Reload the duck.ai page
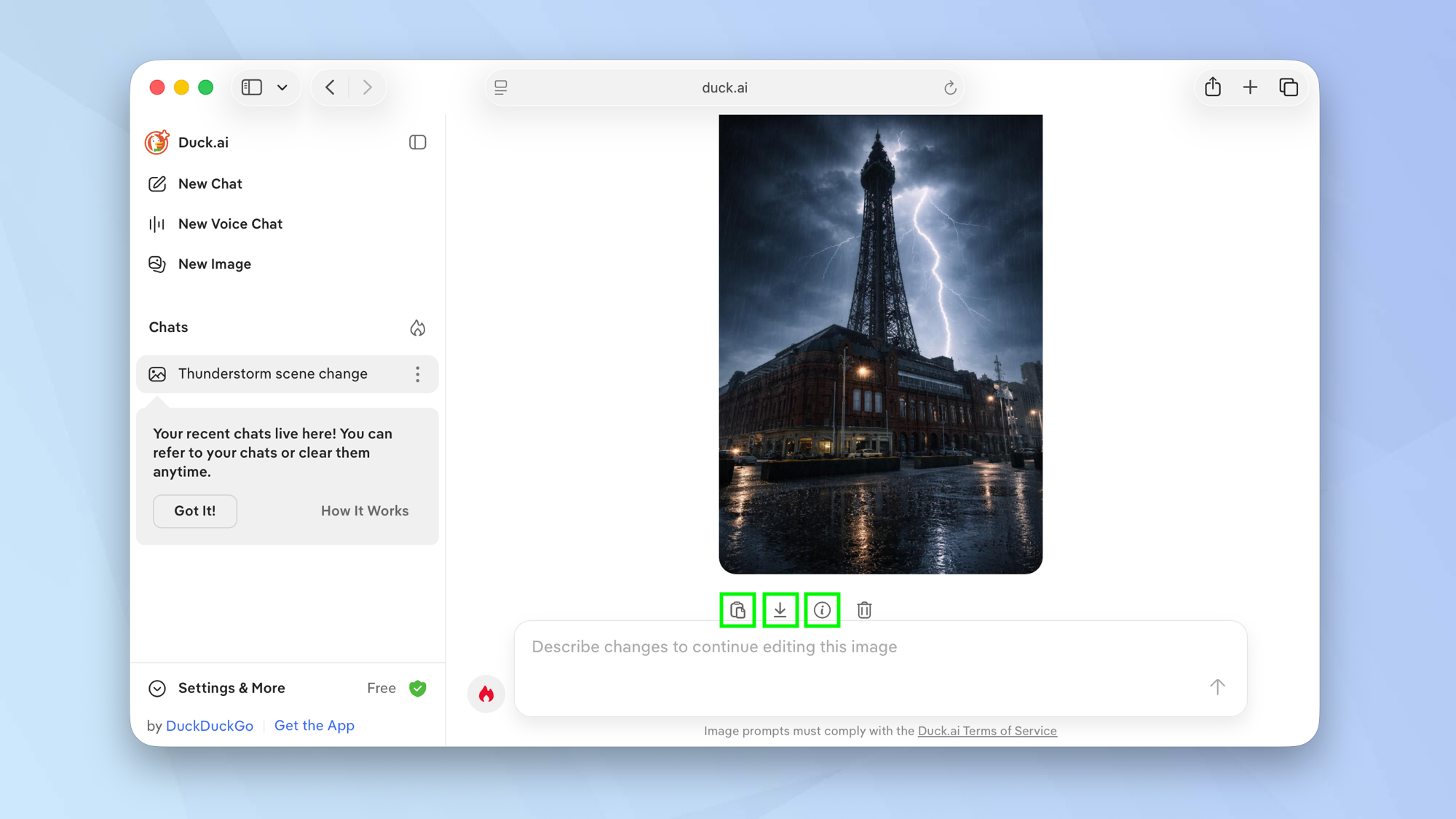 [950, 87]
